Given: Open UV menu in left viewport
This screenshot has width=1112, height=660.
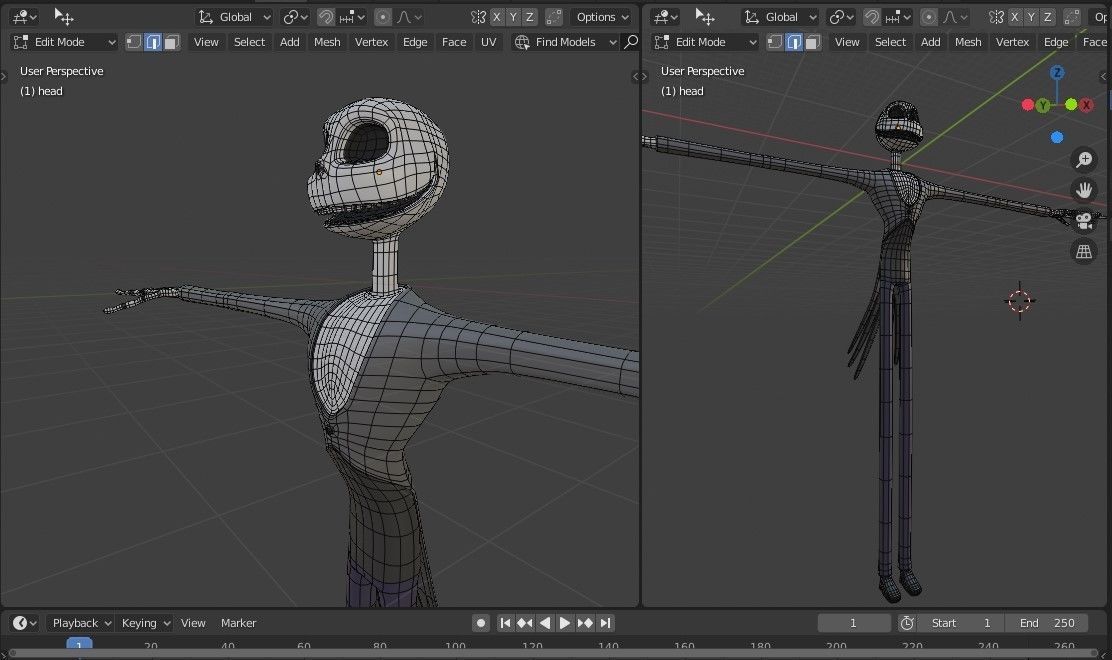Looking at the screenshot, I should pos(489,42).
